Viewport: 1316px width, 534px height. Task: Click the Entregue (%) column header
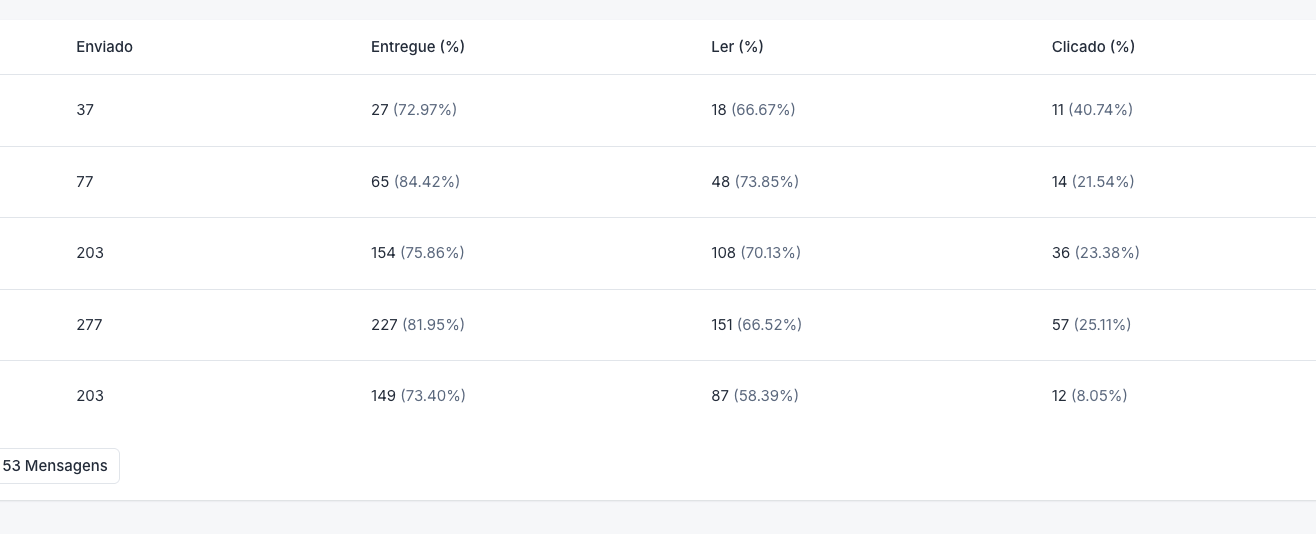(x=418, y=47)
